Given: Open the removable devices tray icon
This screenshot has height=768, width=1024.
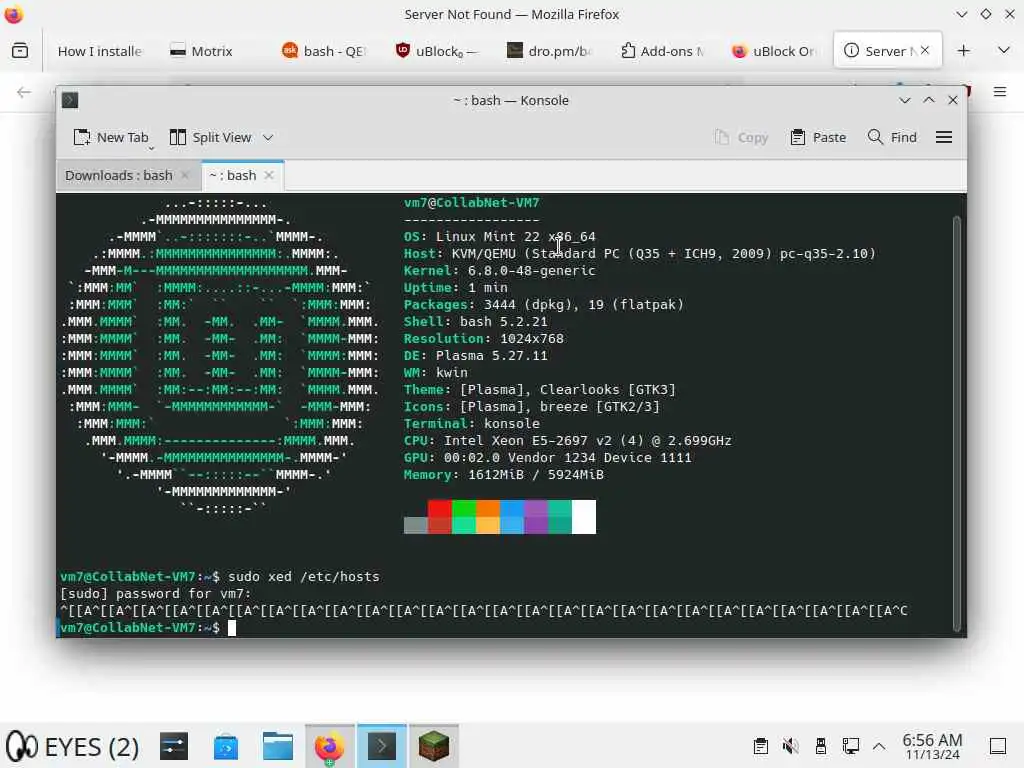Looking at the screenshot, I should click(x=821, y=746).
